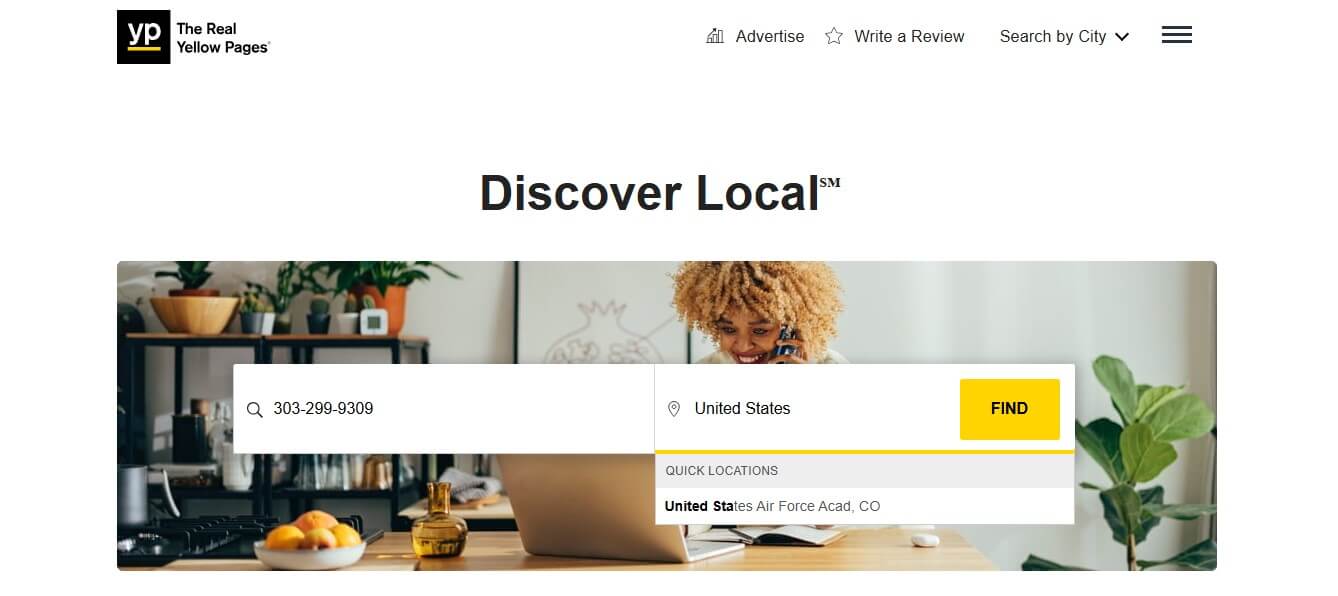The width and height of the screenshot is (1338, 596).
Task: Click the SM service mark superscript
Action: point(830,182)
